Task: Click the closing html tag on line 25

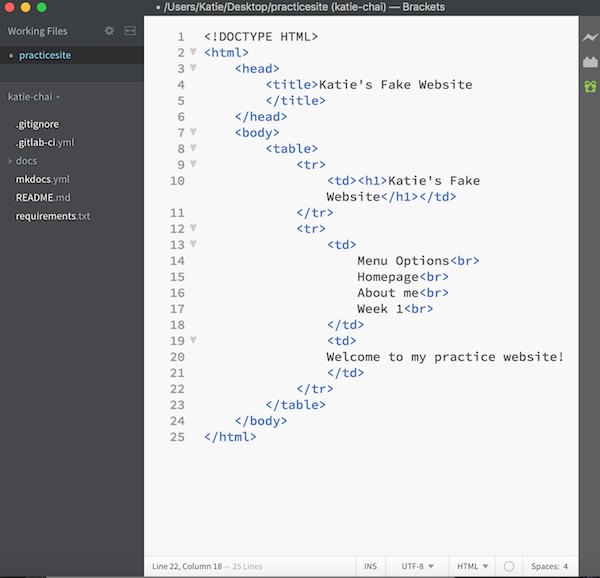Action: 230,437
